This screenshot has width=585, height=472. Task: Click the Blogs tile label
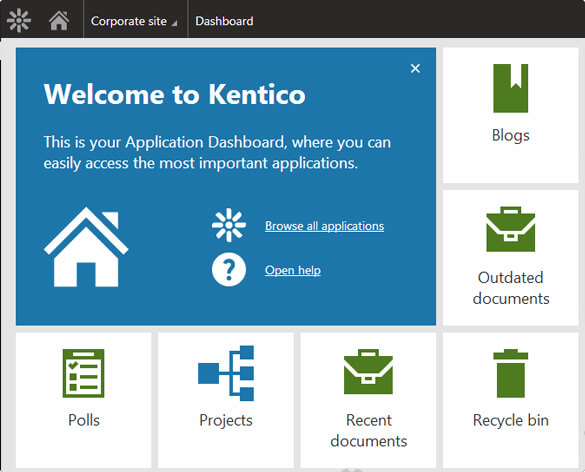[510, 135]
